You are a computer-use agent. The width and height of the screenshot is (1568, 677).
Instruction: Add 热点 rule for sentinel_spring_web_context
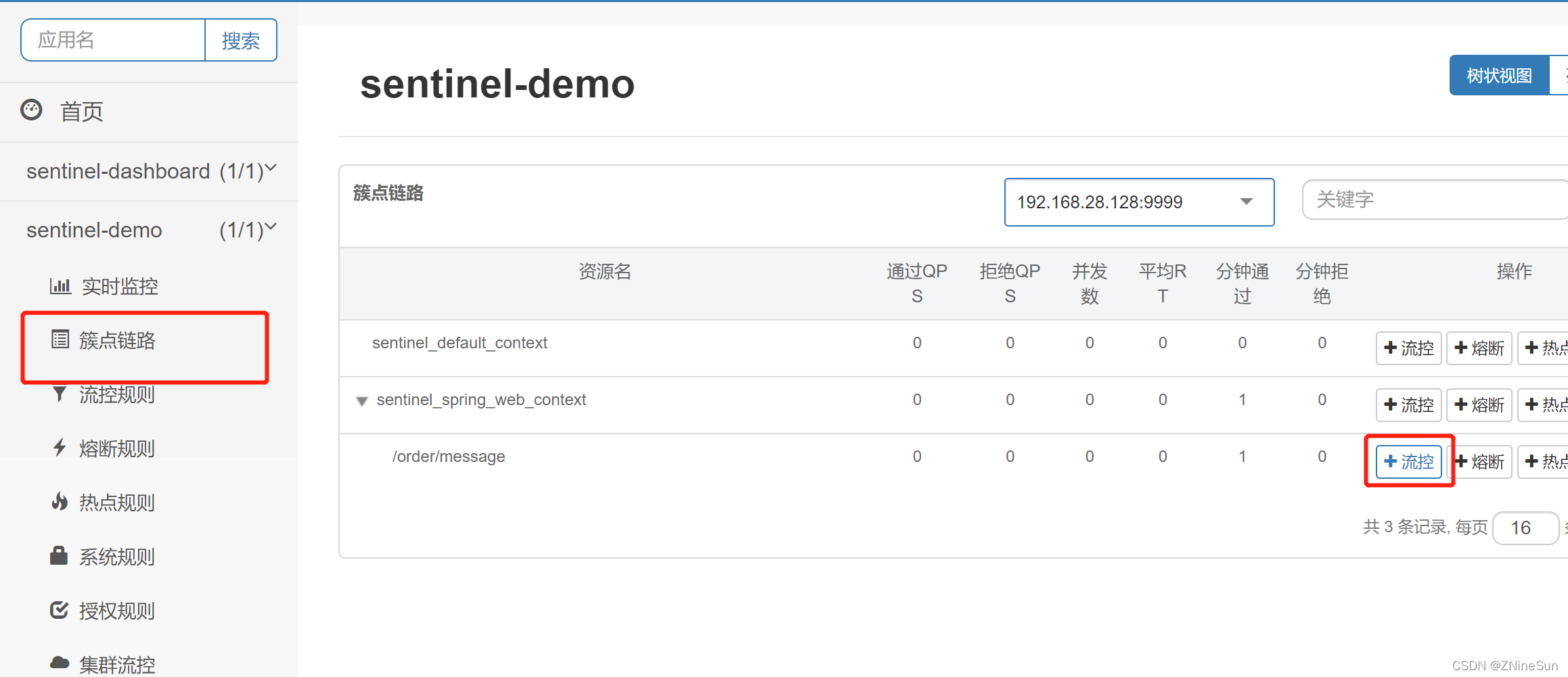click(x=1544, y=405)
